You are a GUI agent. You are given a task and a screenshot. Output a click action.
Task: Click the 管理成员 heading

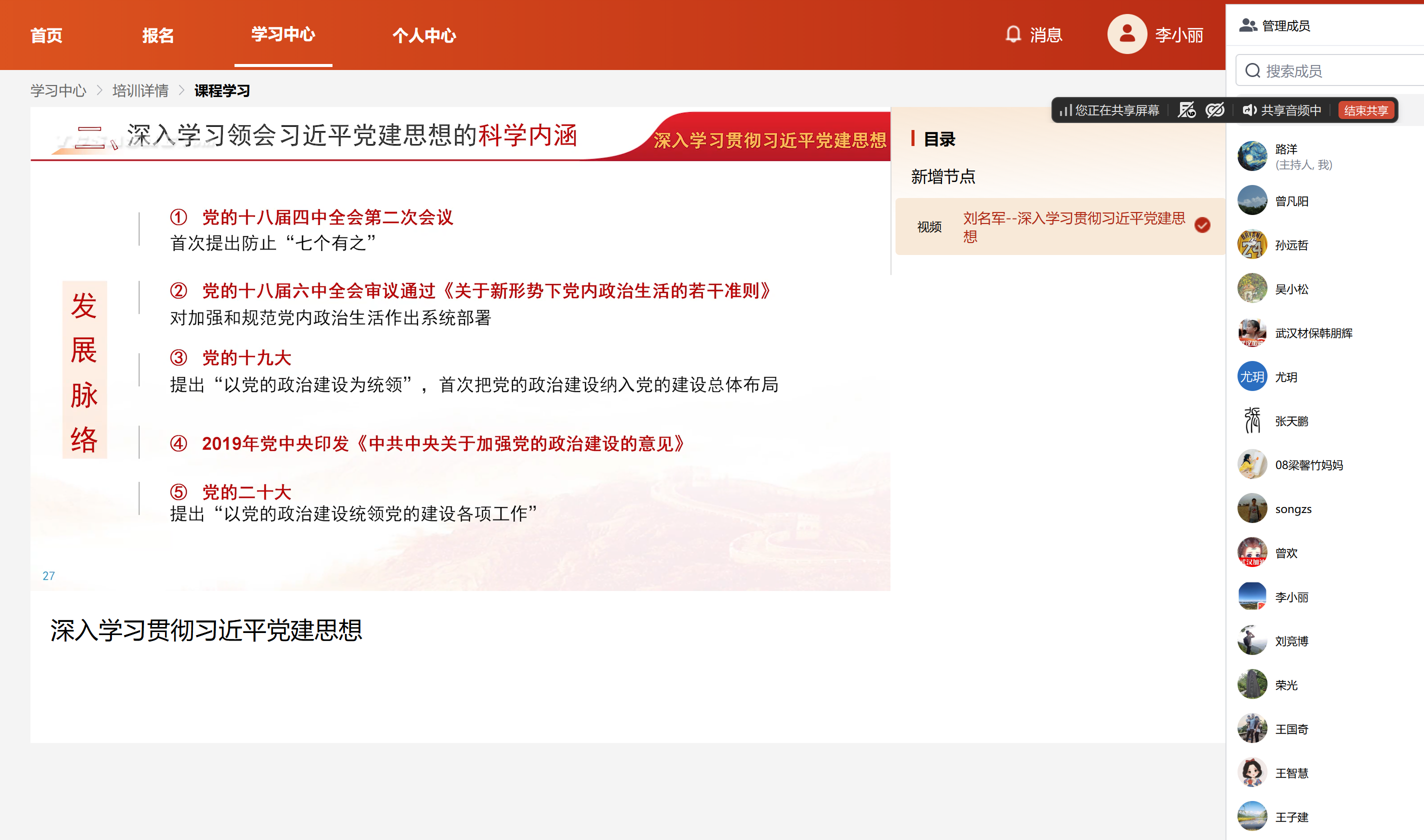click(x=1285, y=25)
